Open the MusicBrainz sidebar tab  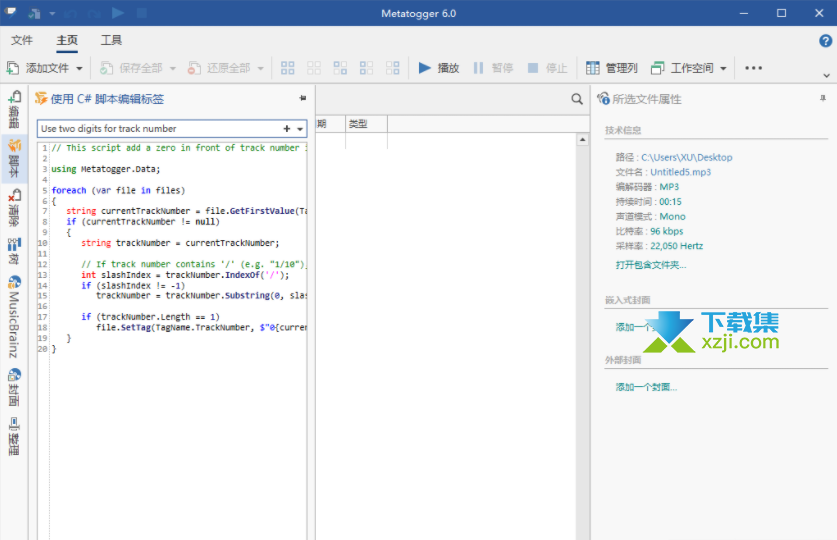[x=14, y=317]
